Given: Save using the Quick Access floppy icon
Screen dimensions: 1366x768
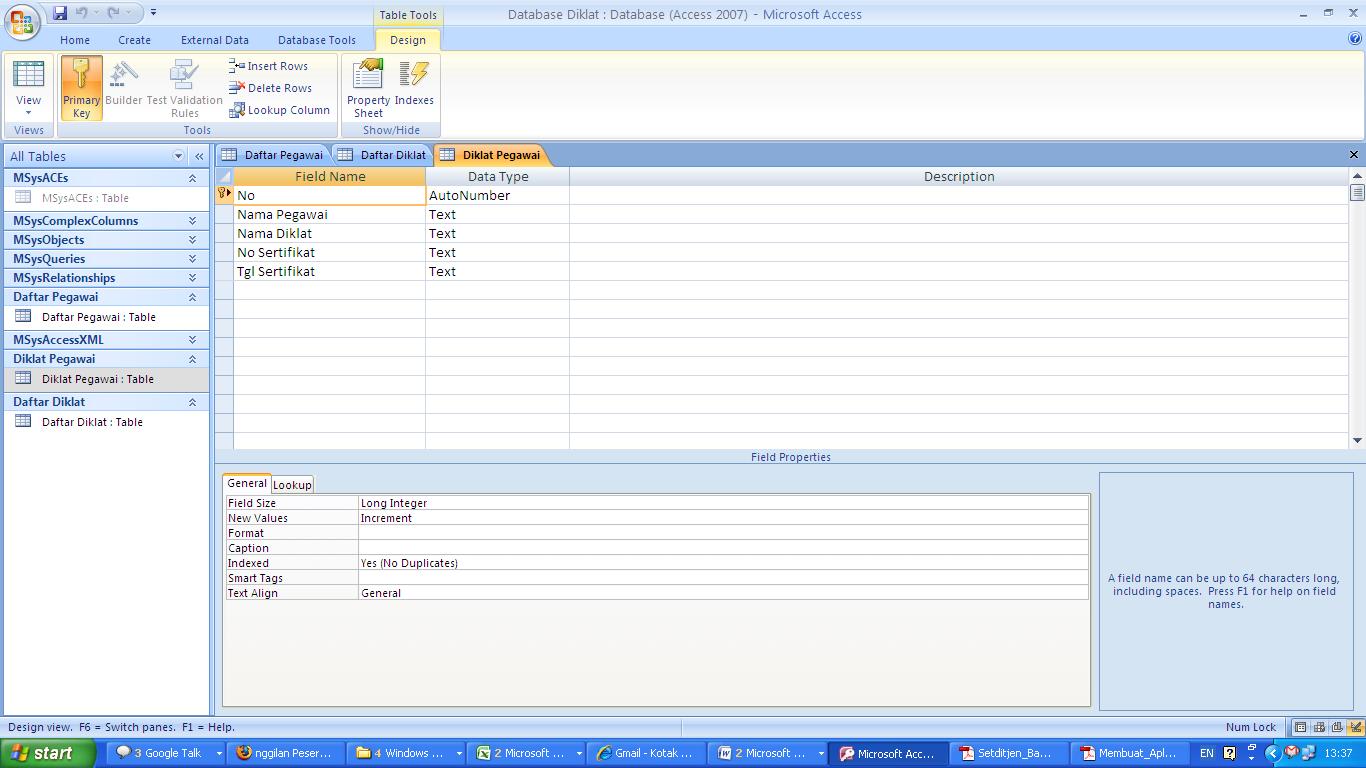Looking at the screenshot, I should point(60,13).
